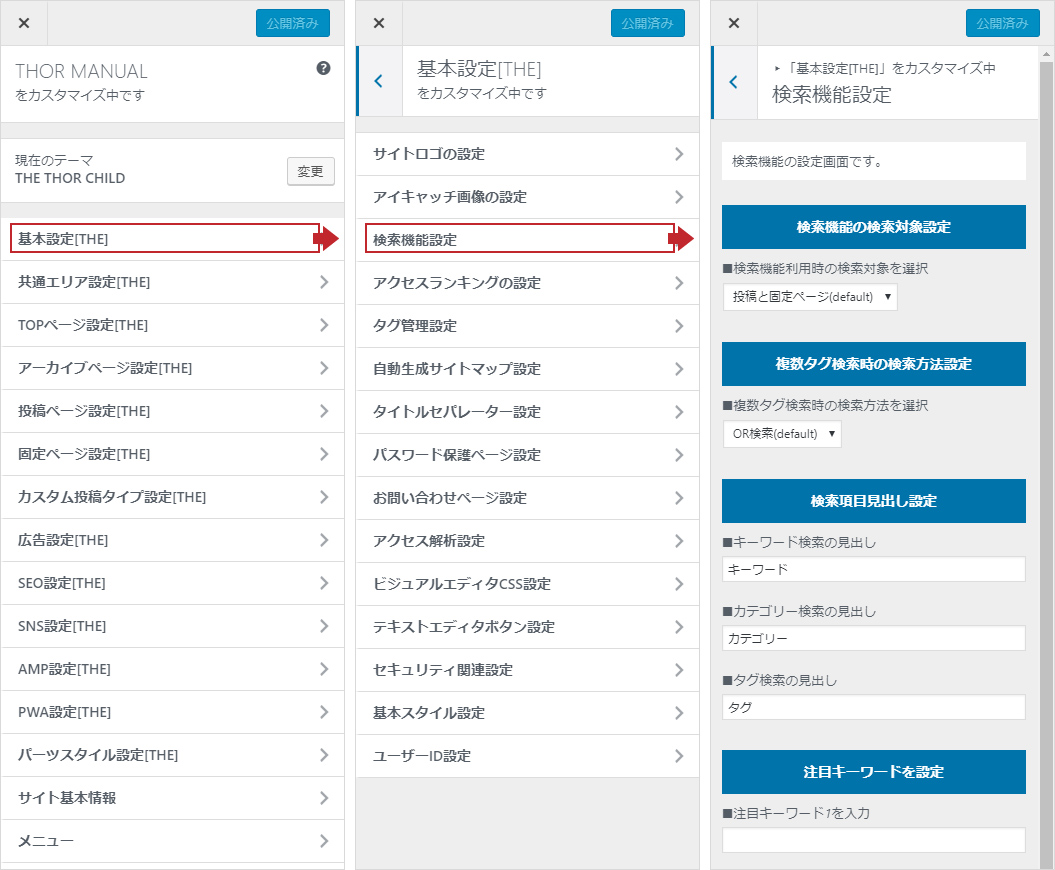Open 投稿と固定ページ(default) search target dropdown
This screenshot has width=1055, height=870.
click(810, 297)
